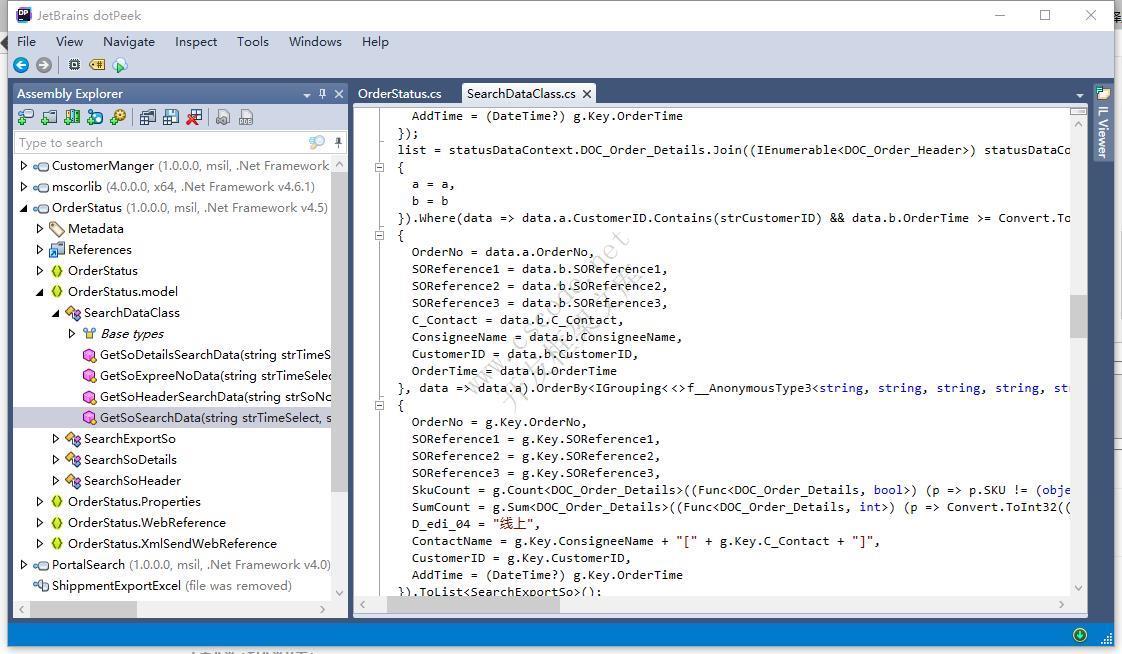The width and height of the screenshot is (1122, 654).
Task: Click the Type to search field
Action: 160,143
